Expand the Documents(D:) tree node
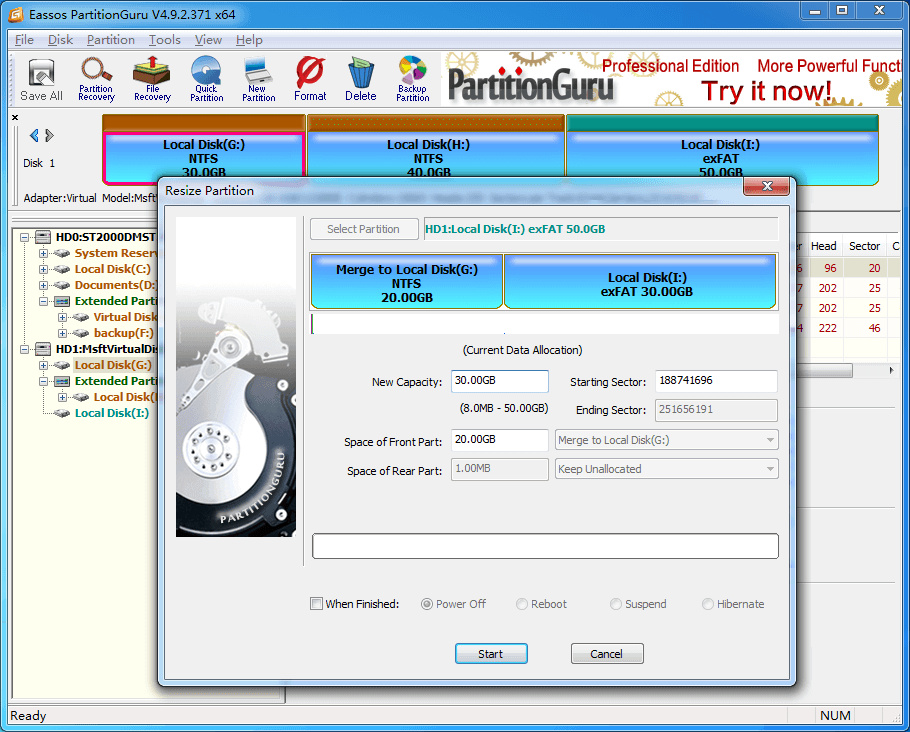910x732 pixels. (x=44, y=285)
